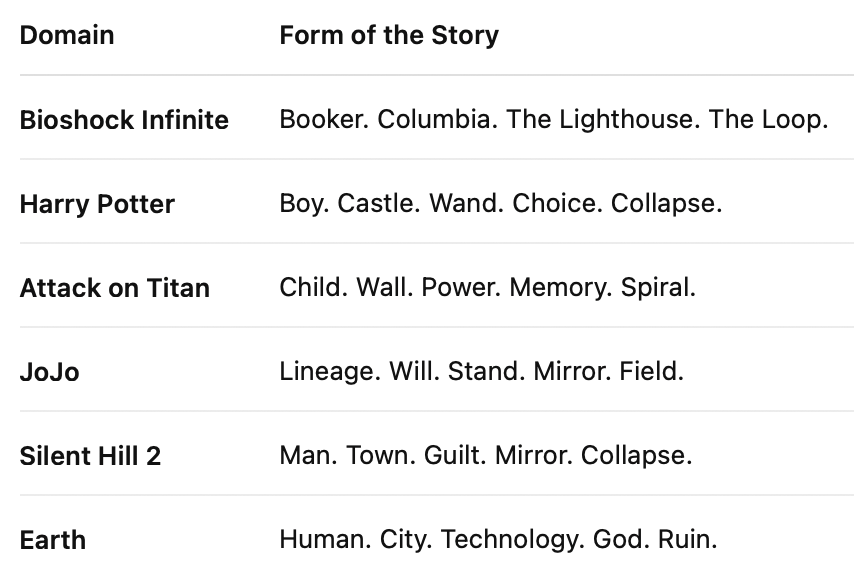Click the word "Ruin" in the Earth row
The height and width of the screenshot is (588, 854).
pyautogui.click(x=685, y=540)
